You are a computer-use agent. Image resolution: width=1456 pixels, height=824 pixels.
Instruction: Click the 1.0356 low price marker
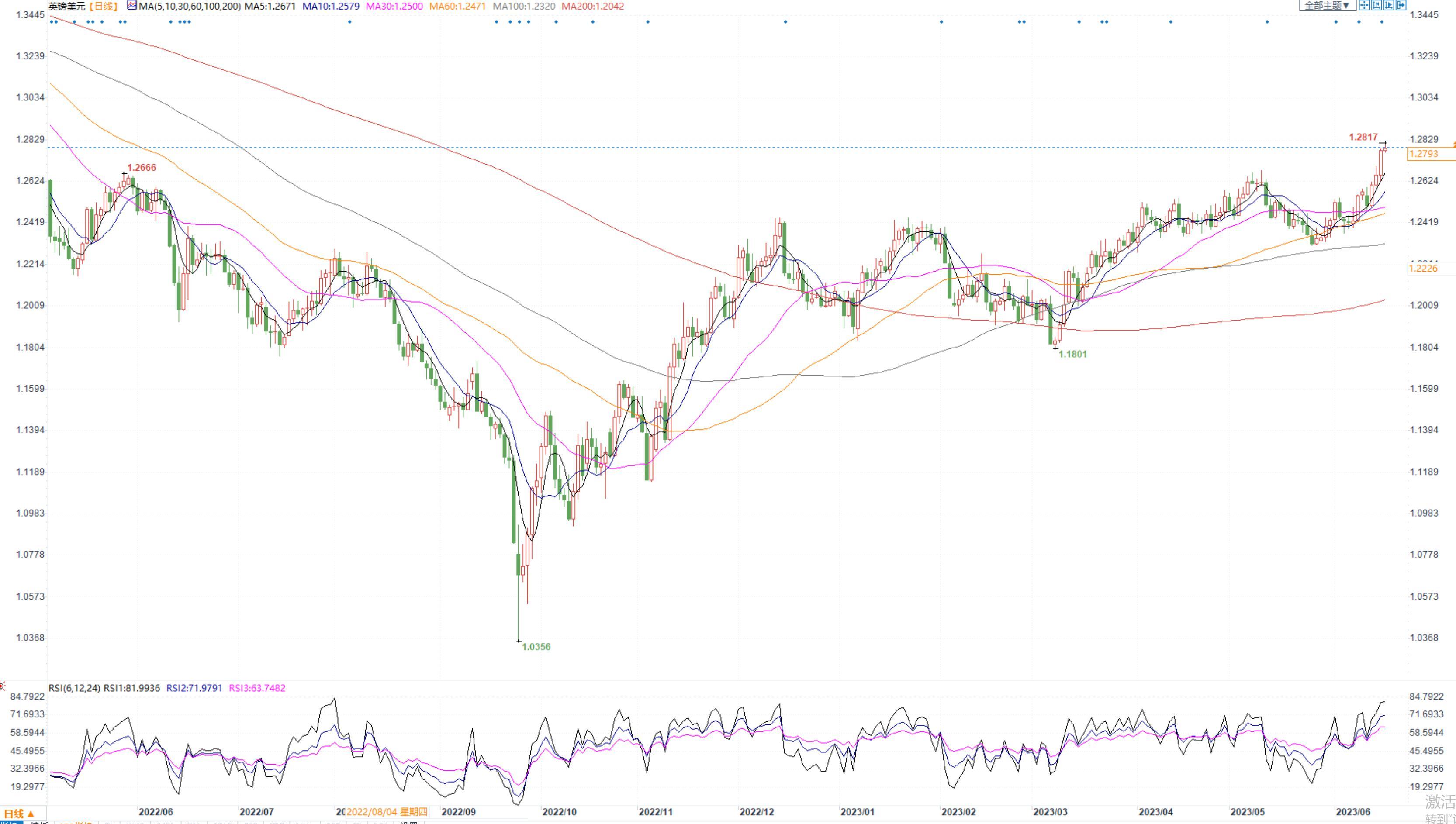pyautogui.click(x=536, y=647)
